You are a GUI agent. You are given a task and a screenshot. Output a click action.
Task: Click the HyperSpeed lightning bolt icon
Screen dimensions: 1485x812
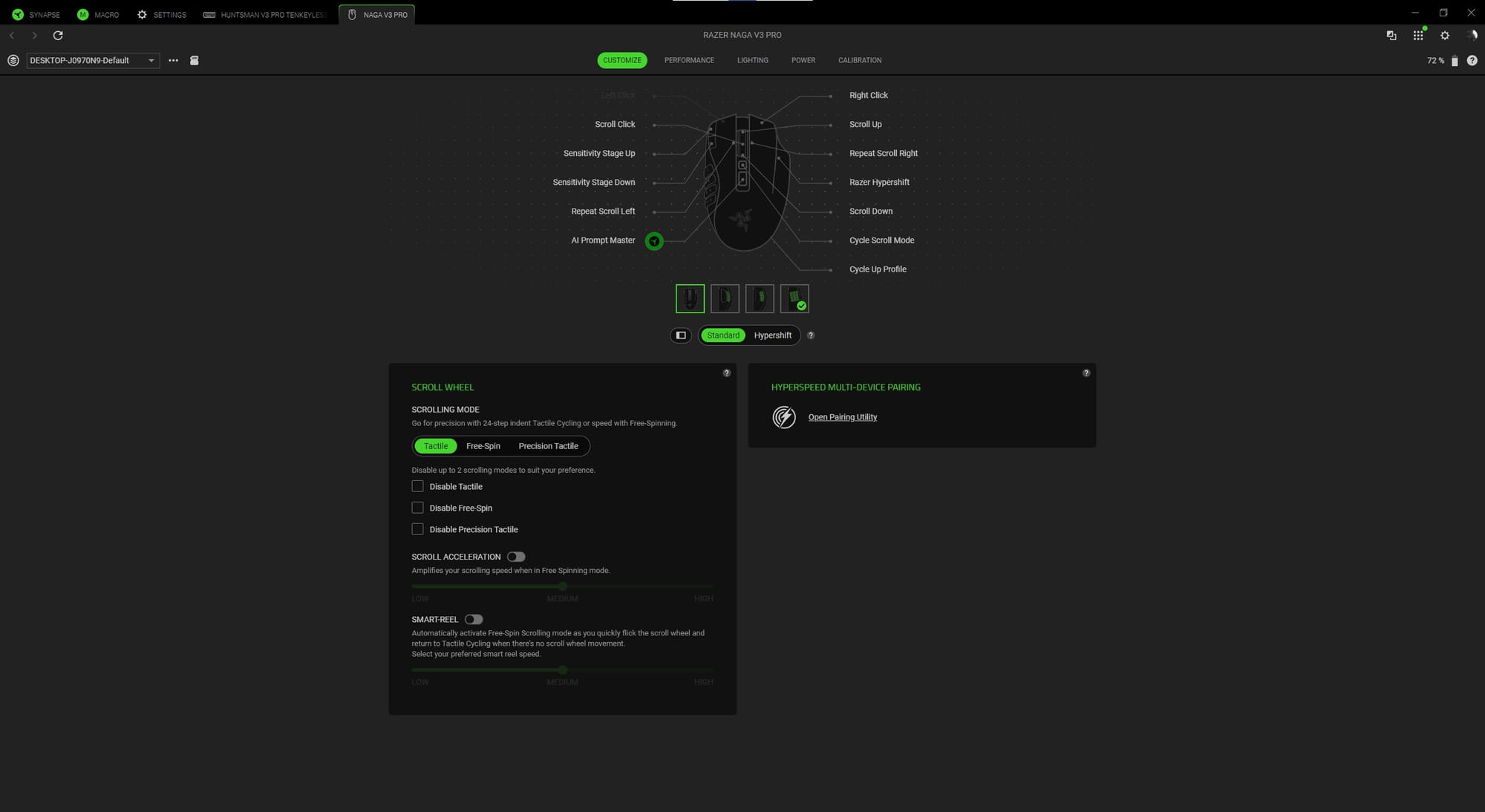[784, 417]
